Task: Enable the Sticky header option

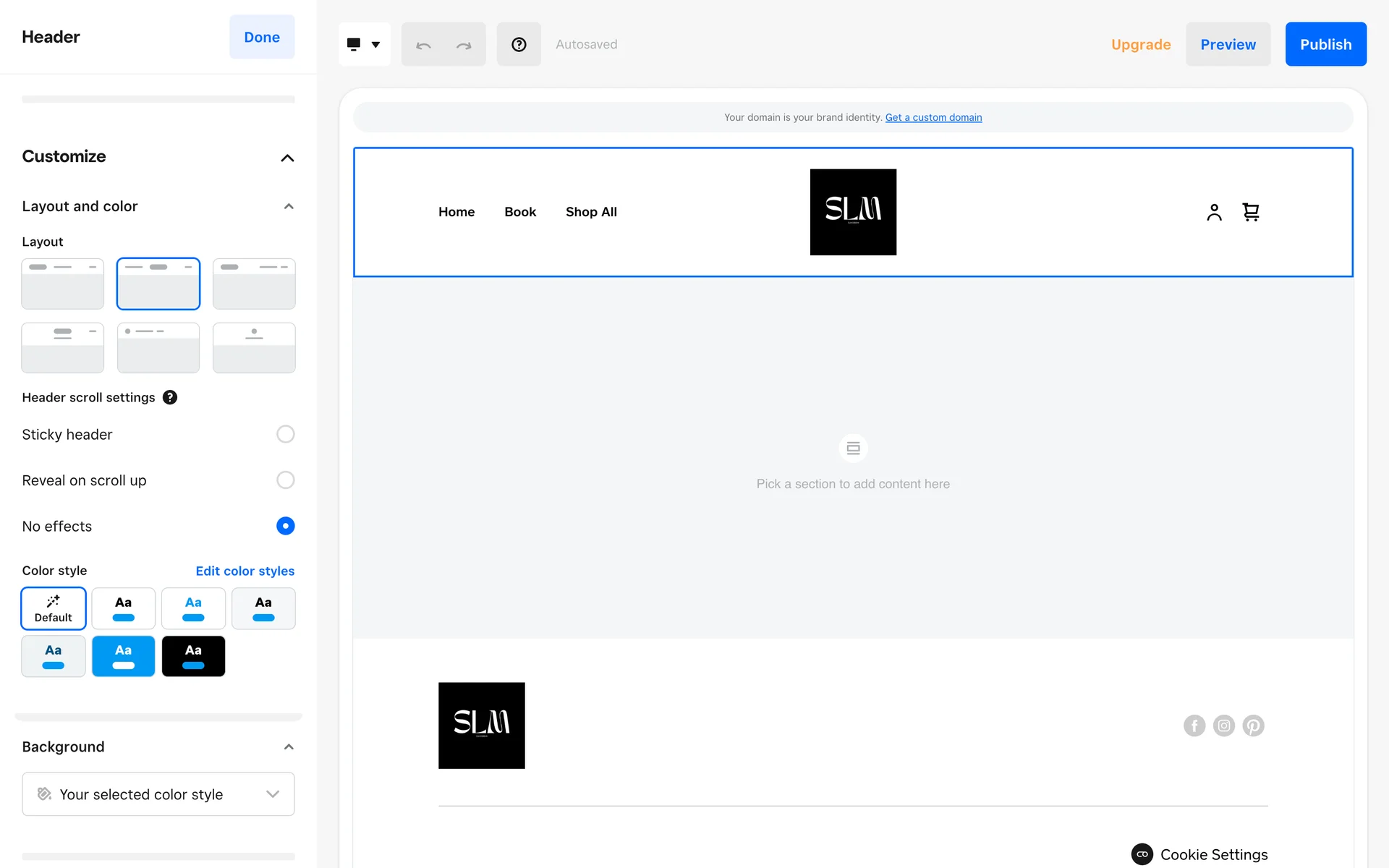Action: point(285,434)
